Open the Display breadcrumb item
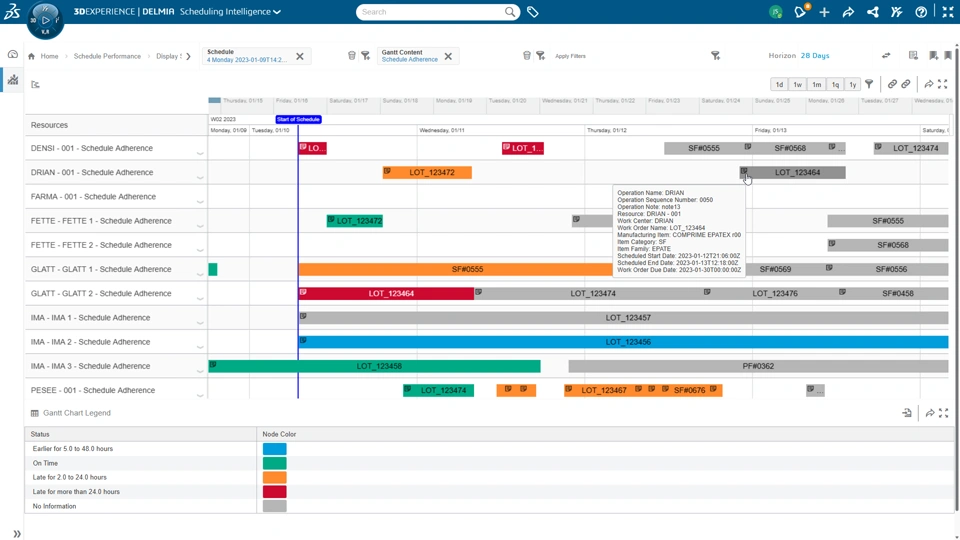This screenshot has height=540, width=960. pos(168,56)
